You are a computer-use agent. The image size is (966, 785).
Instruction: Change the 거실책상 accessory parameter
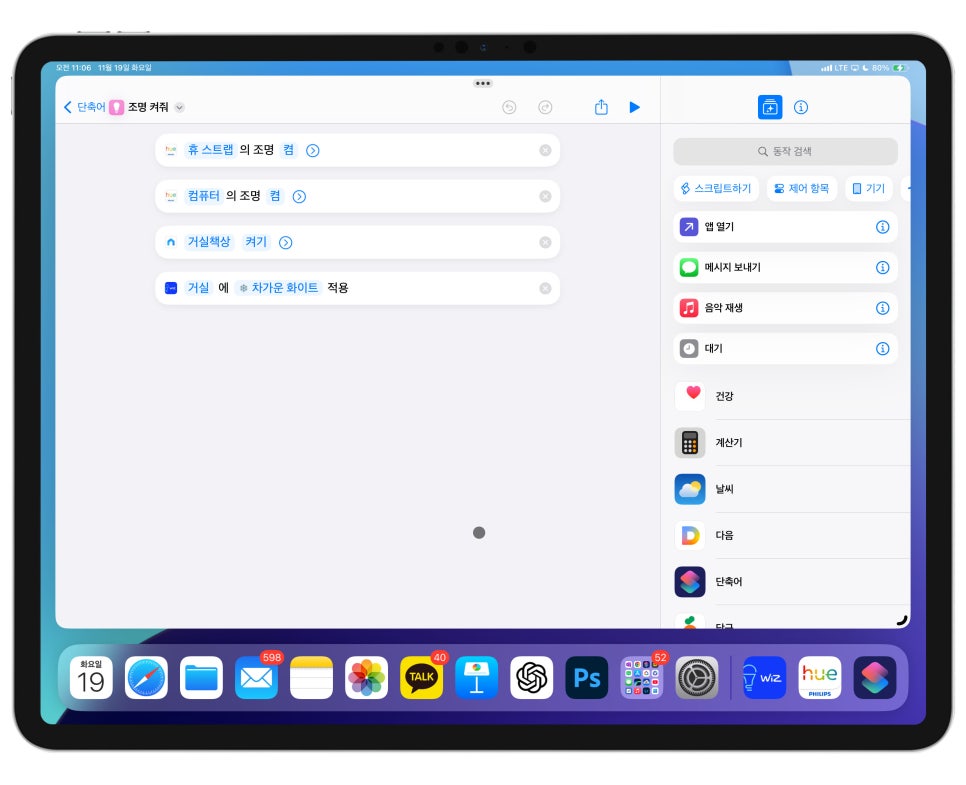click(x=209, y=242)
